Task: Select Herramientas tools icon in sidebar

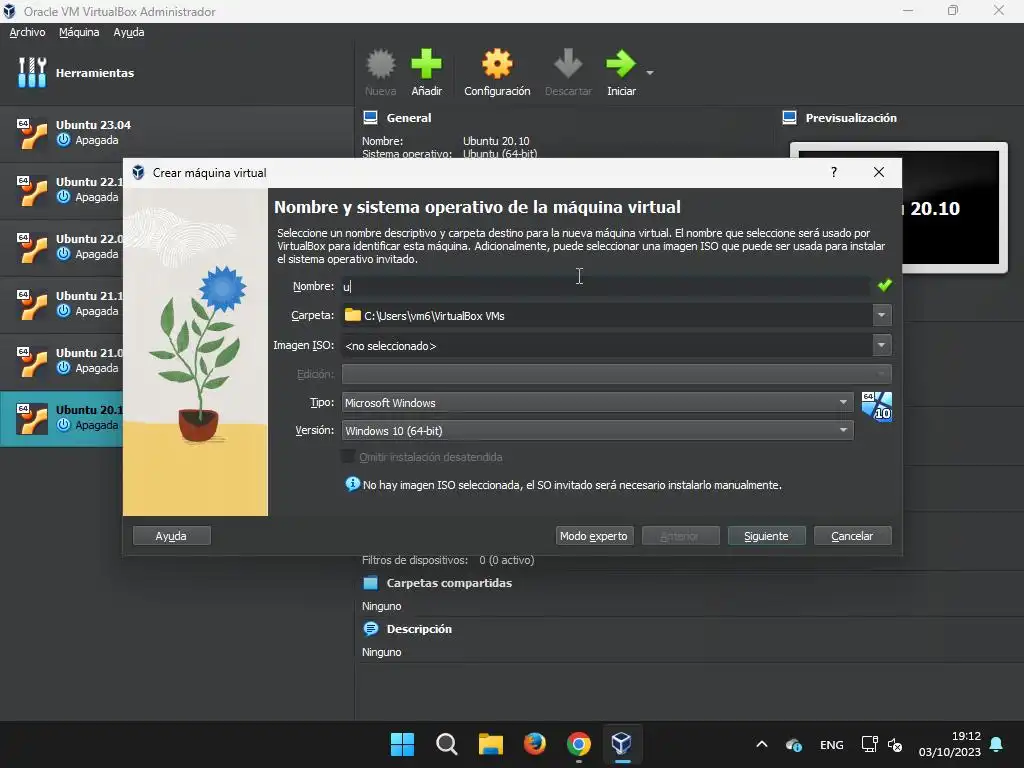Action: pos(32,72)
